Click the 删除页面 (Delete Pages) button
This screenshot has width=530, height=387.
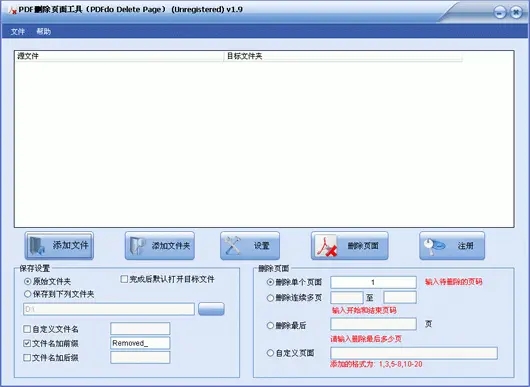[x=350, y=246]
